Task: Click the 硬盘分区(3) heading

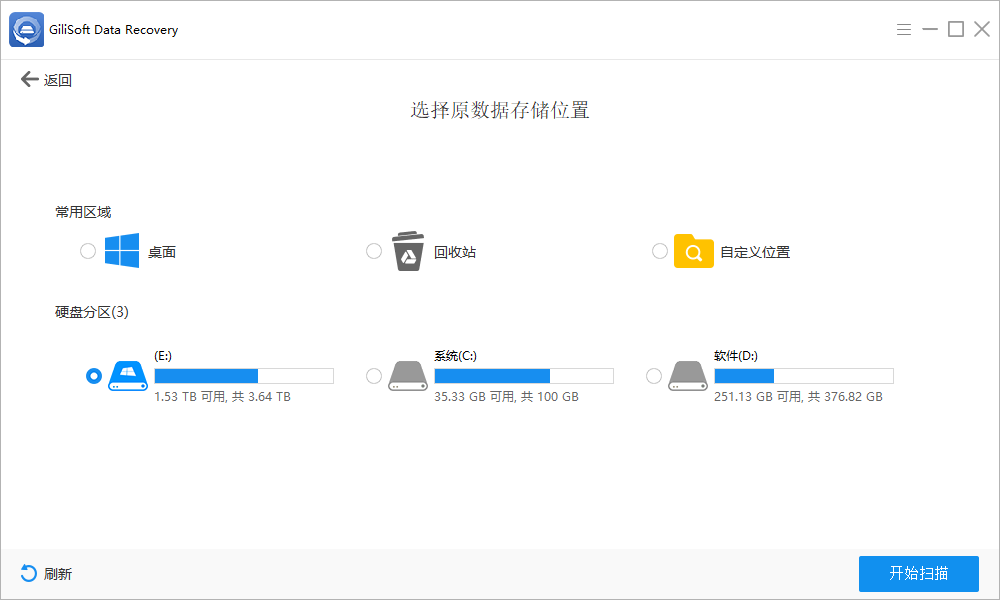Action: click(x=92, y=312)
